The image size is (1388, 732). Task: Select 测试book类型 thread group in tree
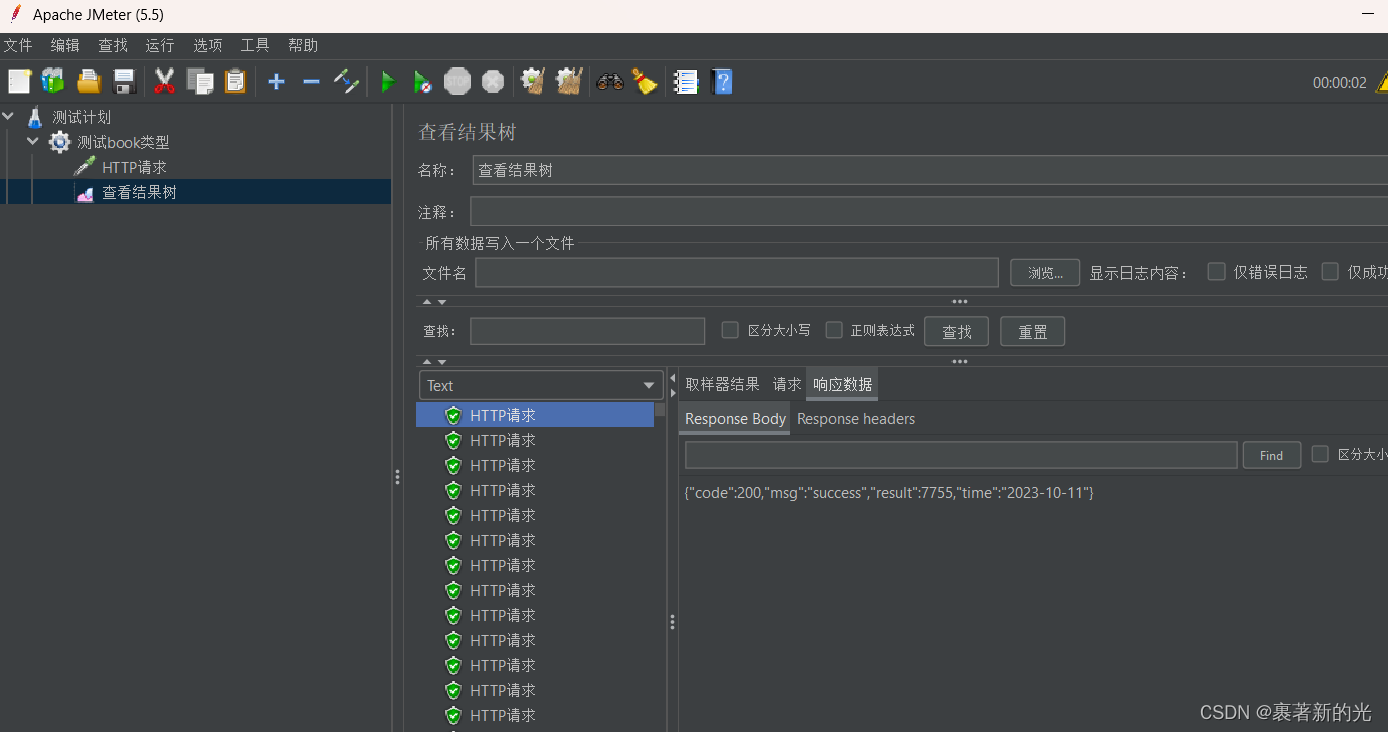click(x=123, y=142)
